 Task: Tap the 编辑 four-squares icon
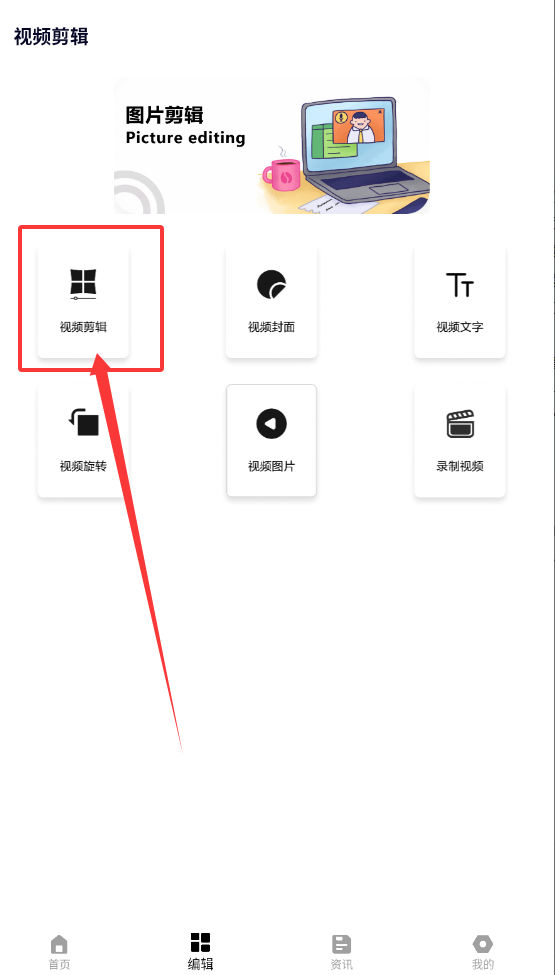200,942
